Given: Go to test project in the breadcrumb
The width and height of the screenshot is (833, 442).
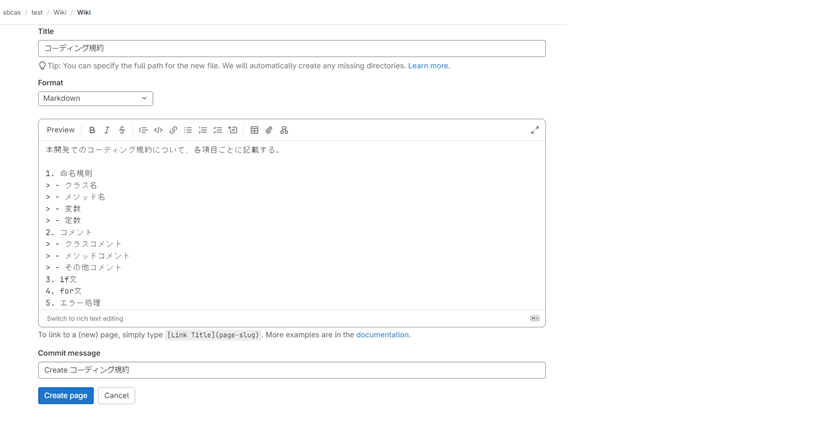Looking at the screenshot, I should [37, 12].
